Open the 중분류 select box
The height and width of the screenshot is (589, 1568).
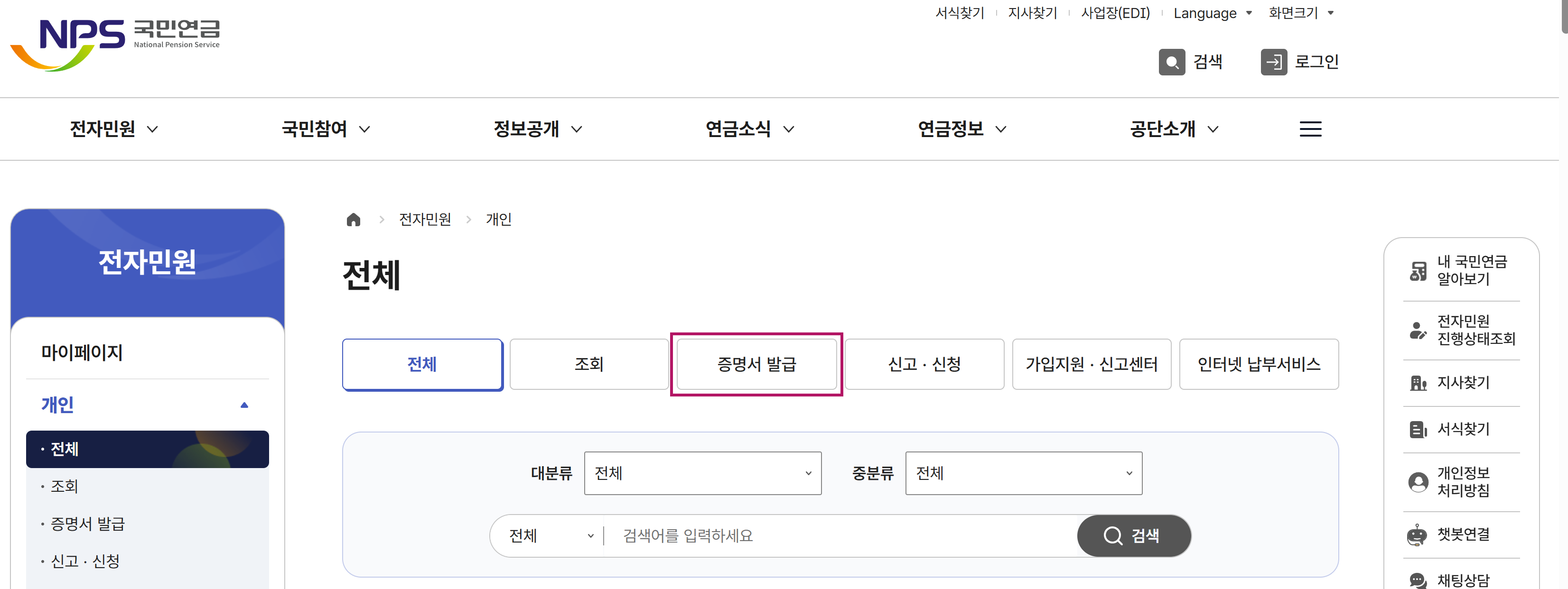tap(1023, 473)
